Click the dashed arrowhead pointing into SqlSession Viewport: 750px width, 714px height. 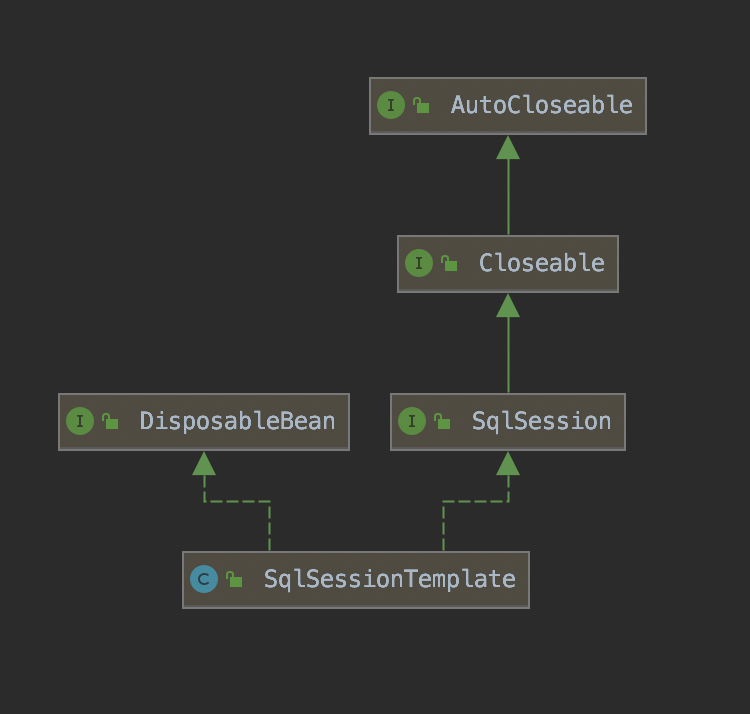[x=508, y=463]
